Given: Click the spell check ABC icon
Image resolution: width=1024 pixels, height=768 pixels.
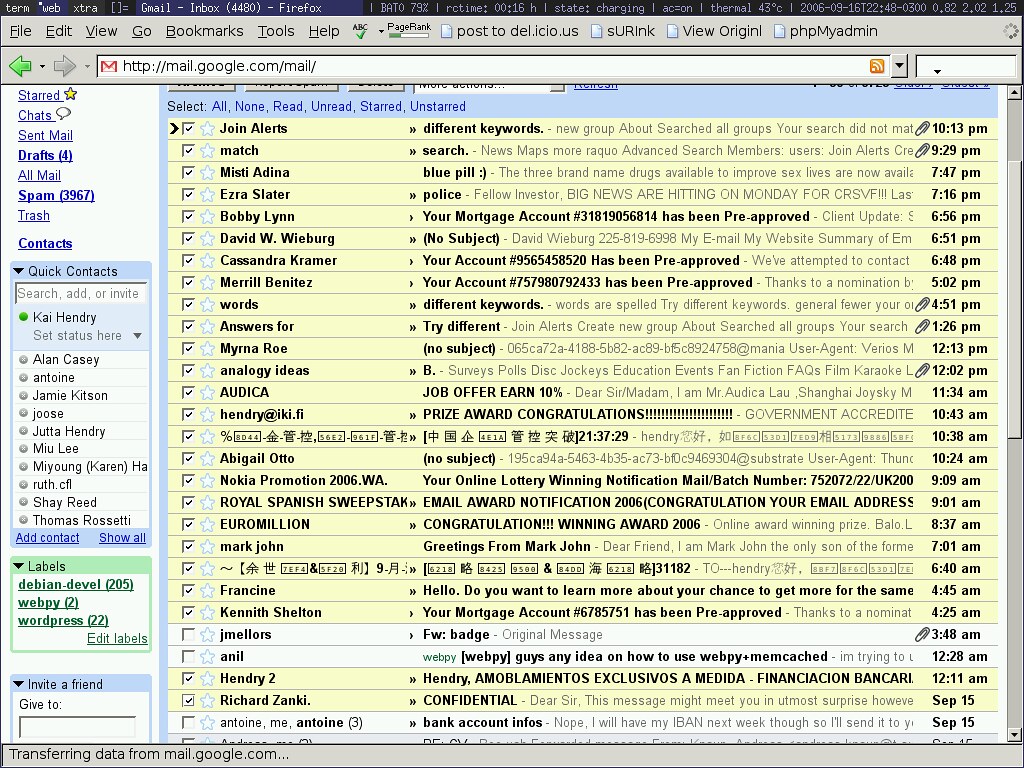Looking at the screenshot, I should click(360, 31).
